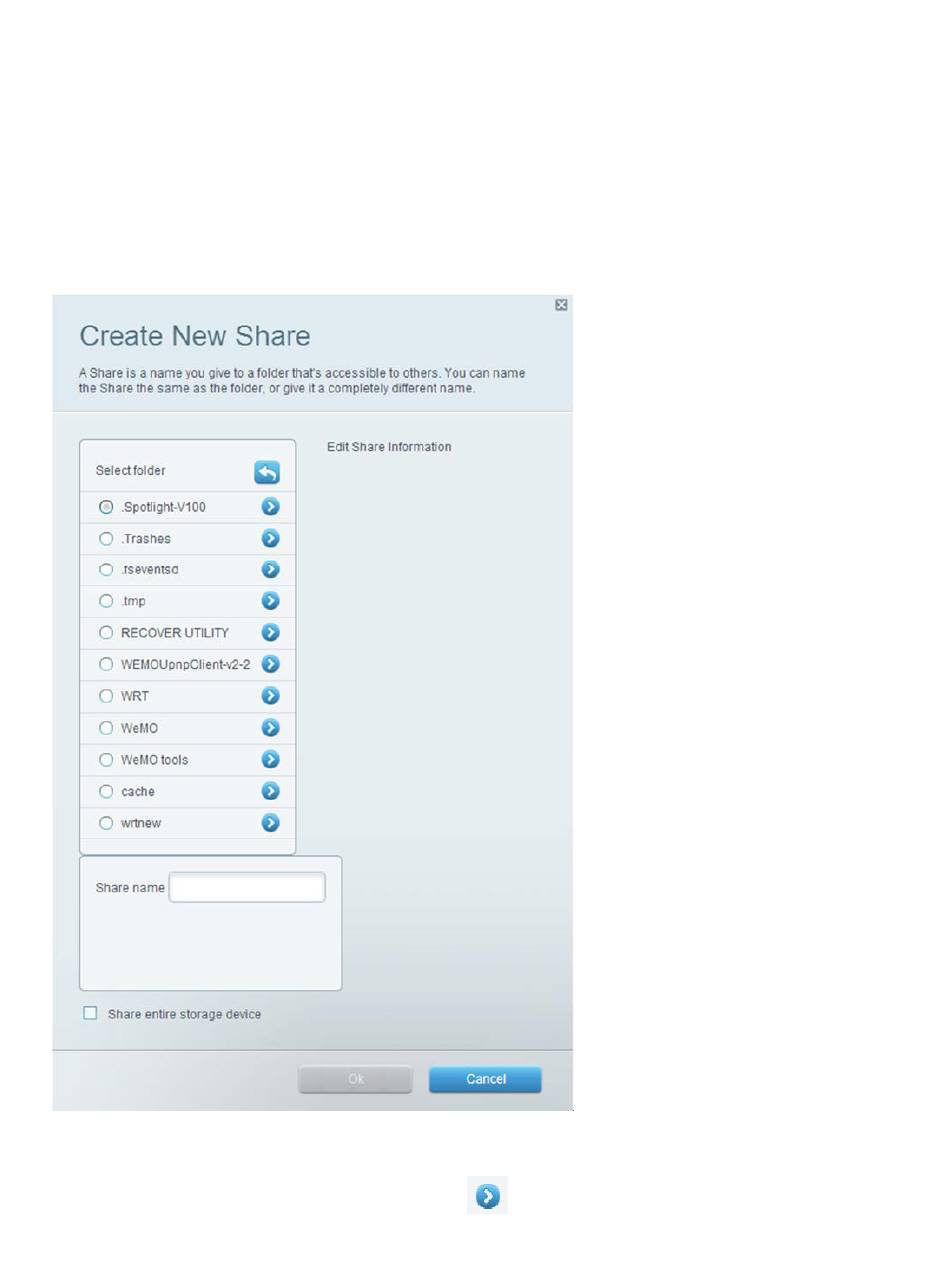Select the wrtnew radio button
The image size is (950, 1276).
[x=106, y=823]
